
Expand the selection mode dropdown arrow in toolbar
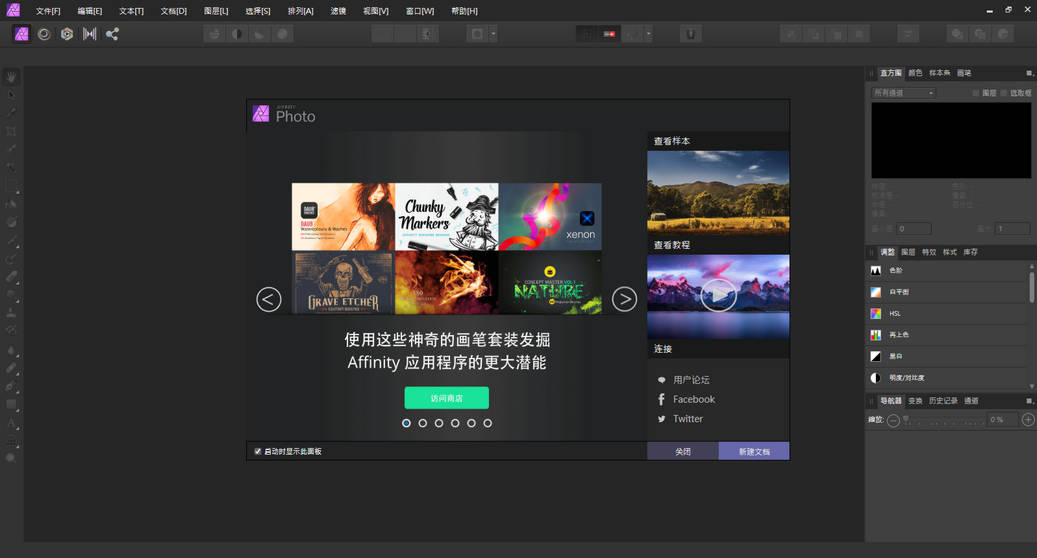(493, 34)
